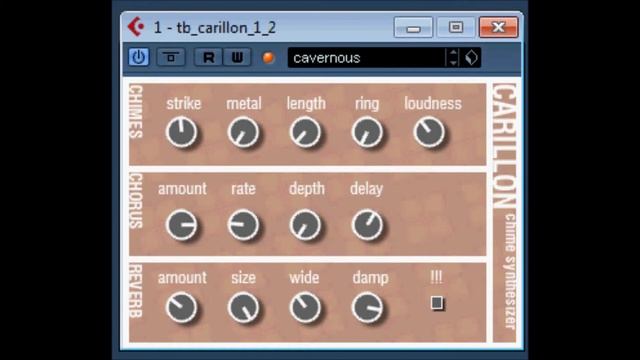Viewport: 640px width, 360px height.
Task: Click the window title '1 - tb_carillon_1_2'
Action: click(215, 28)
